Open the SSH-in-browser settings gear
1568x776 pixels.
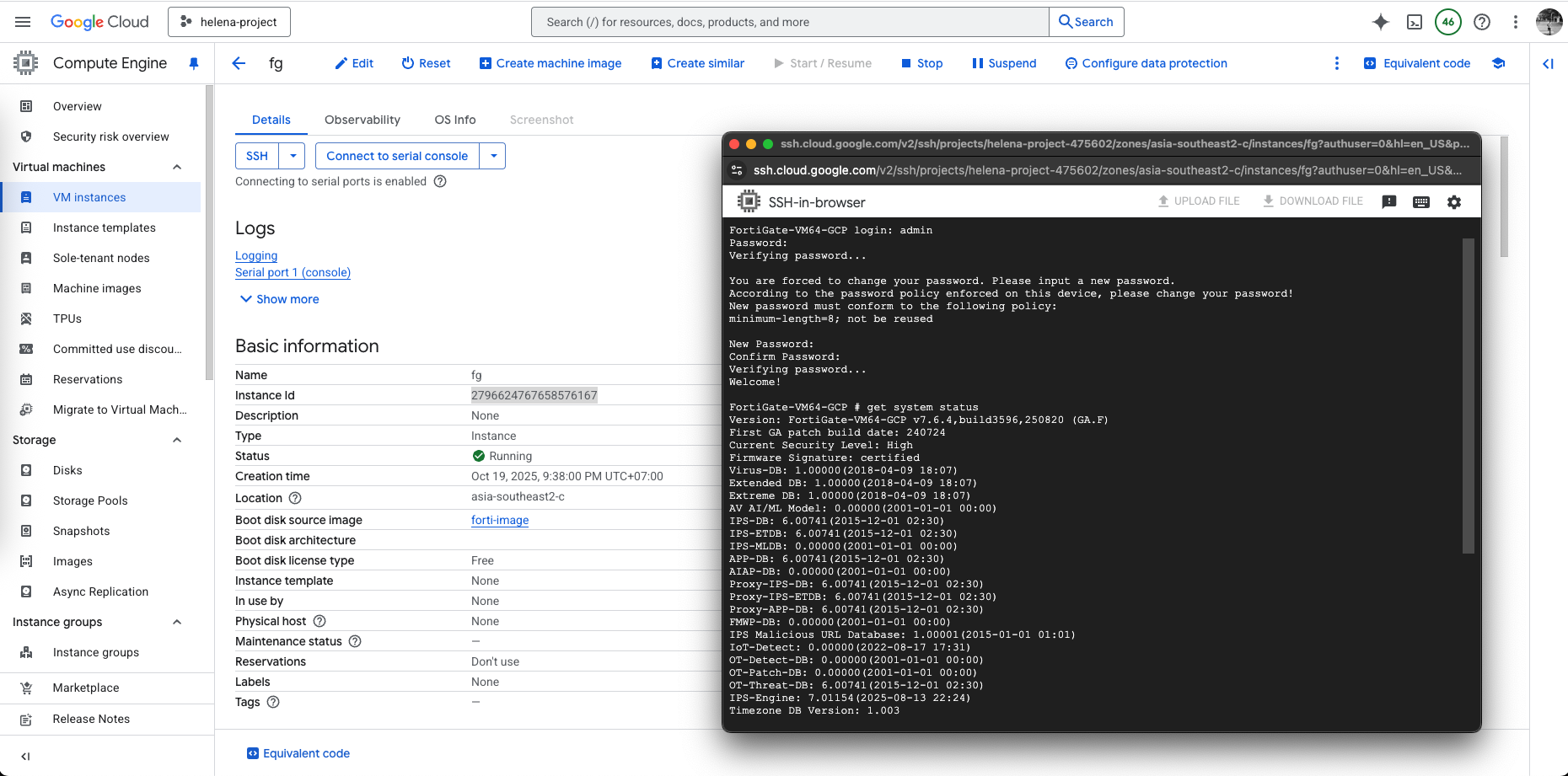1454,202
